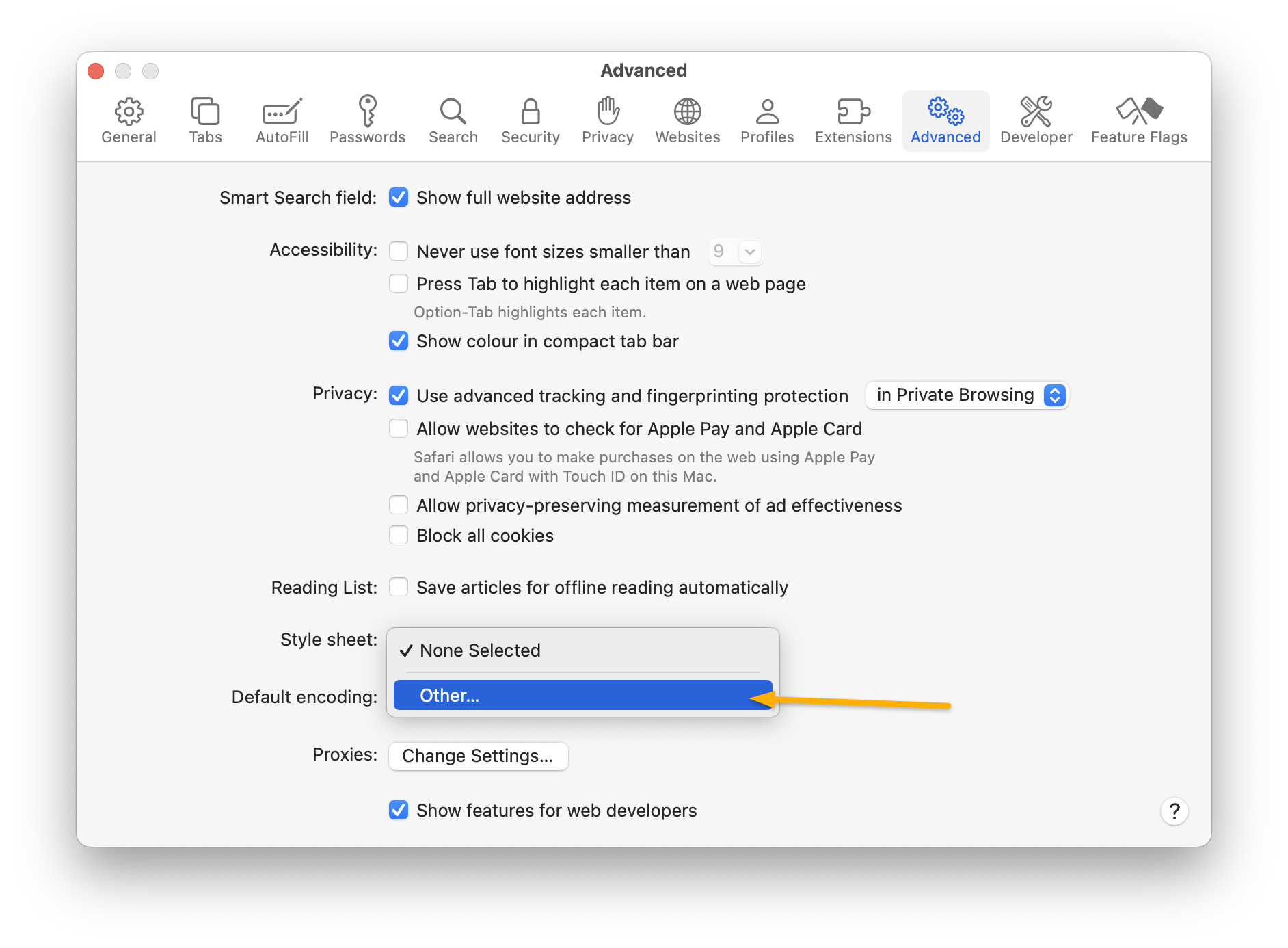
Task: Open the Websites settings pane
Action: point(687,121)
